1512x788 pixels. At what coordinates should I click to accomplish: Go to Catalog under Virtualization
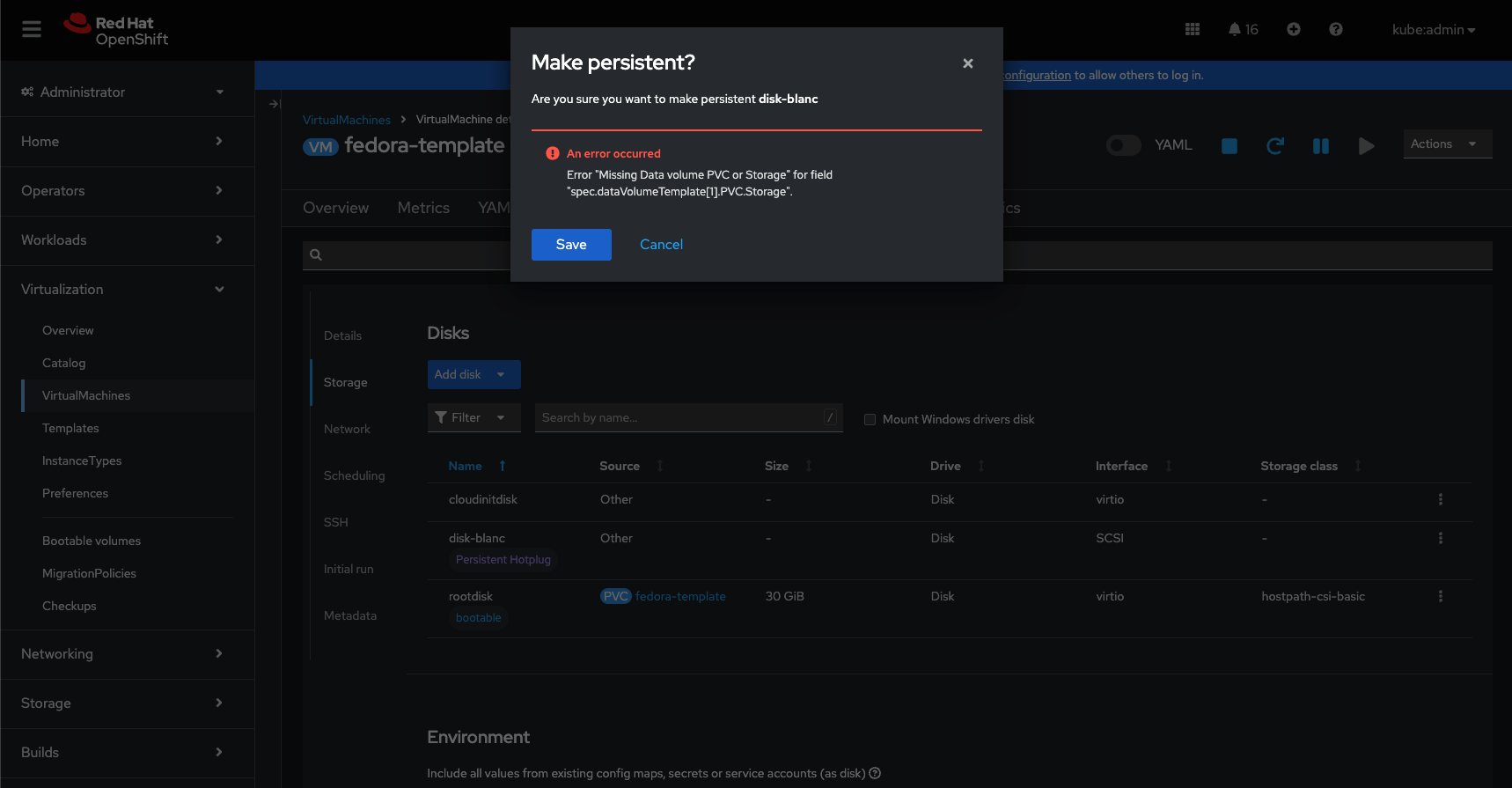(x=64, y=363)
